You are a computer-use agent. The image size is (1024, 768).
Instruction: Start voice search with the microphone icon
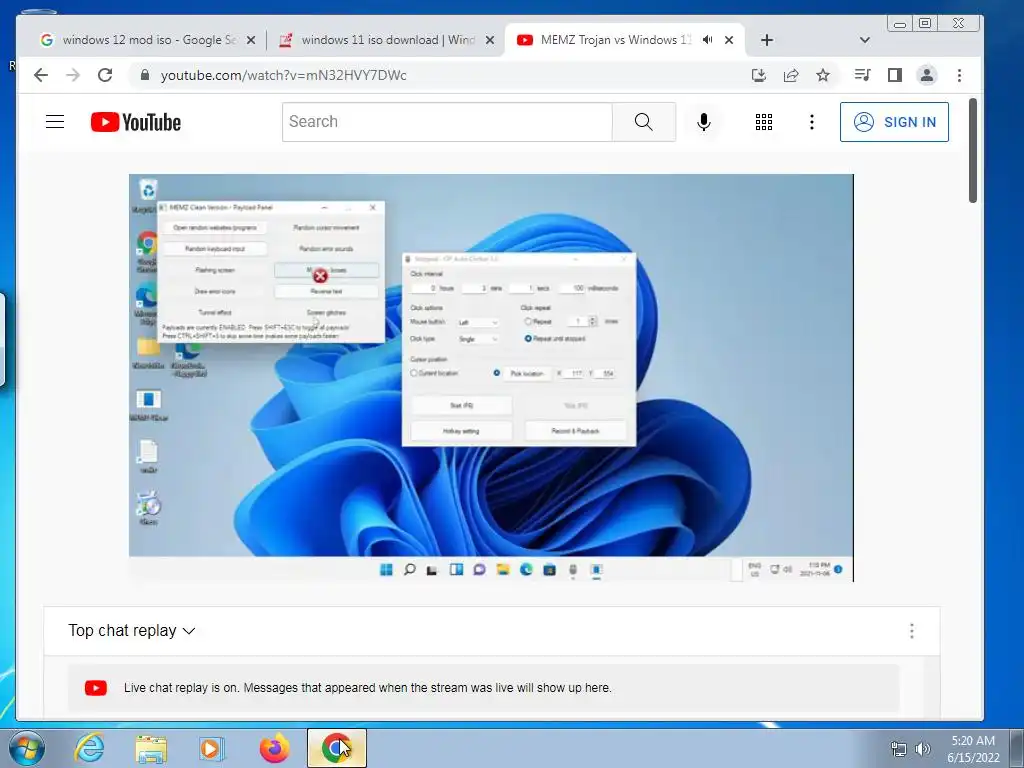[x=703, y=122]
